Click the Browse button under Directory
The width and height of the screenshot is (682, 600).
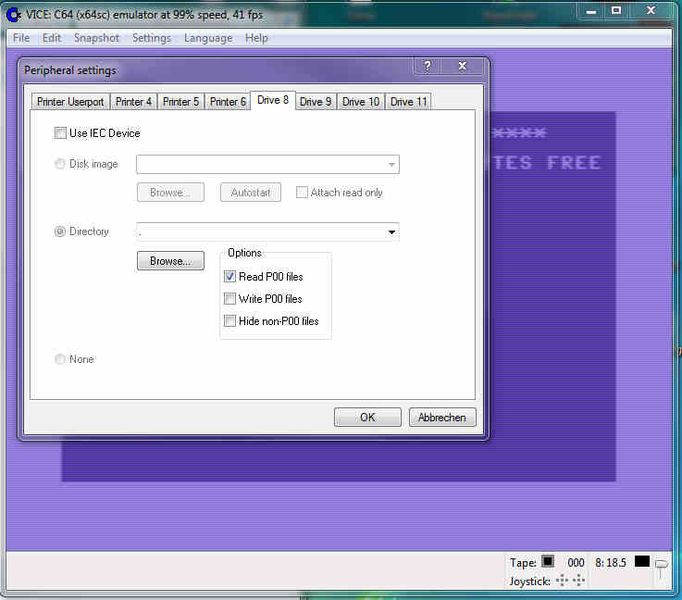170,261
